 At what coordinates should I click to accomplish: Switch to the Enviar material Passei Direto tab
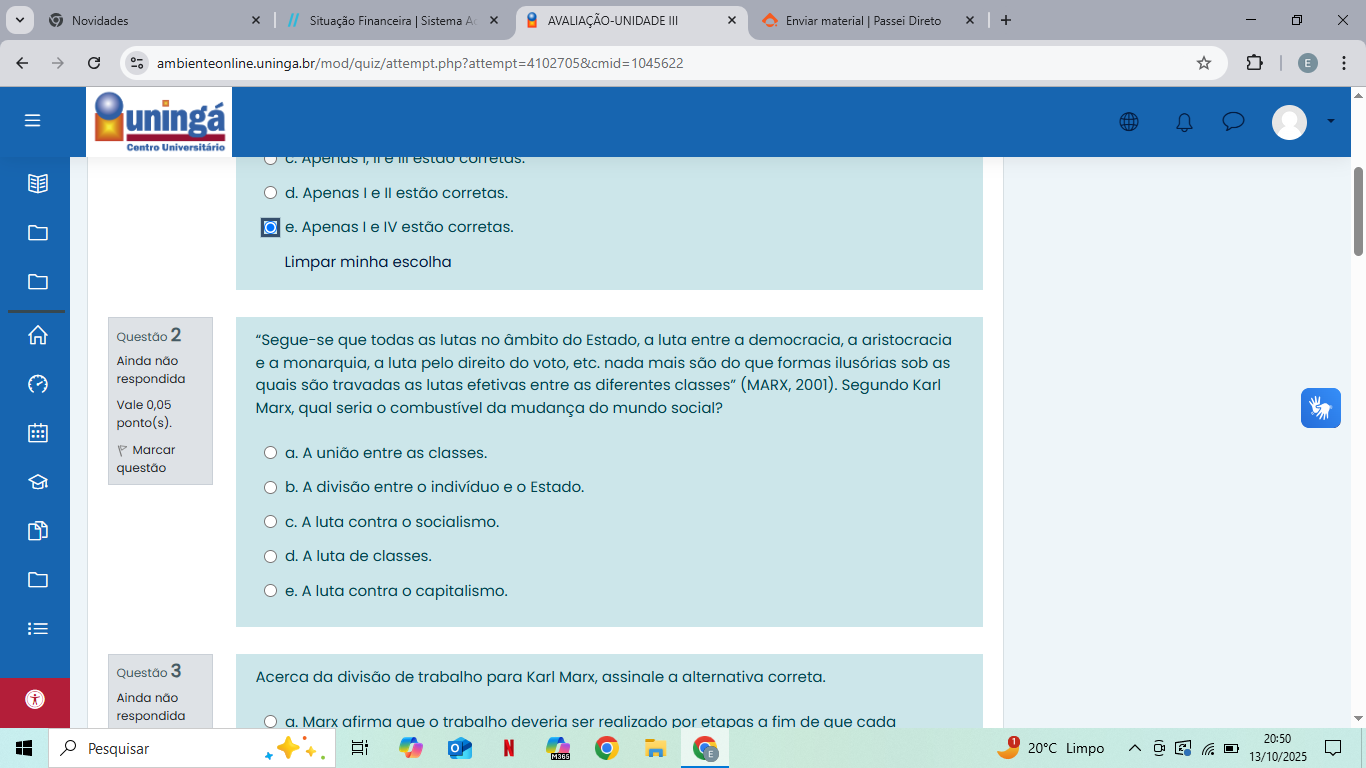tap(862, 20)
